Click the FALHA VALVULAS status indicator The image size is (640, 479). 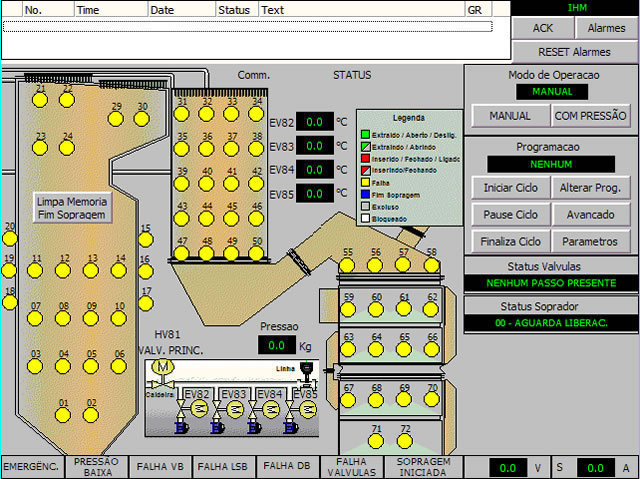351,467
